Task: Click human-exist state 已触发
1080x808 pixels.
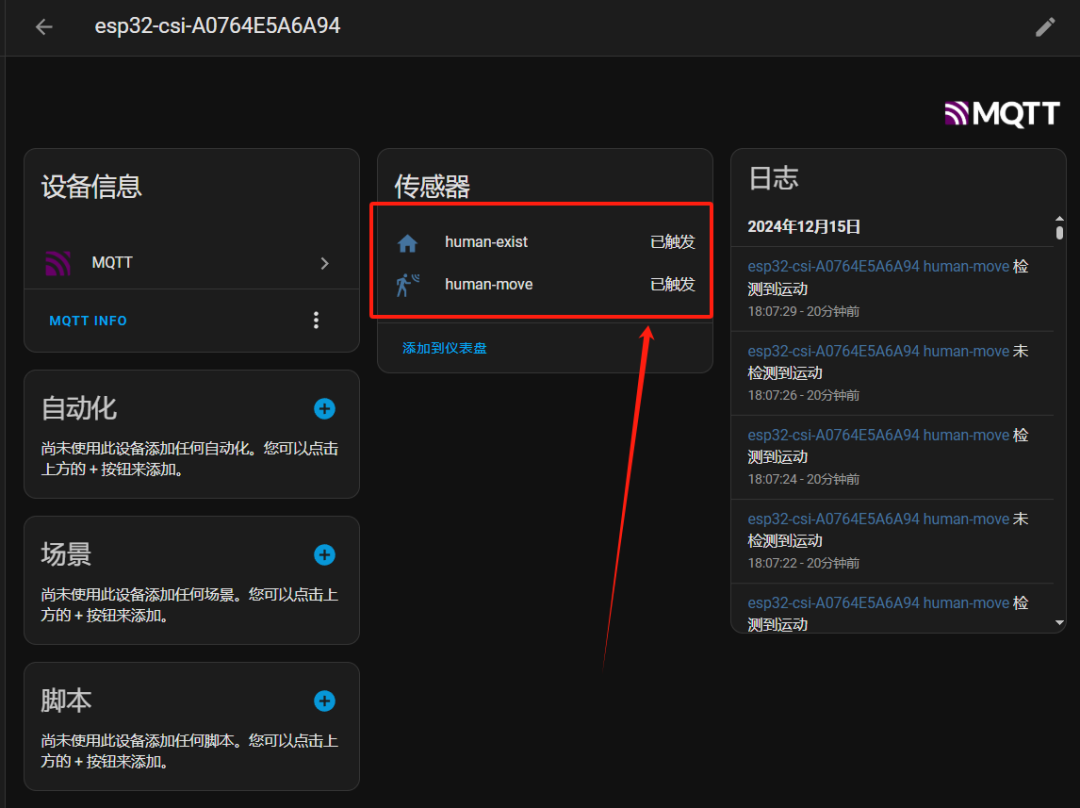Action: click(x=672, y=242)
